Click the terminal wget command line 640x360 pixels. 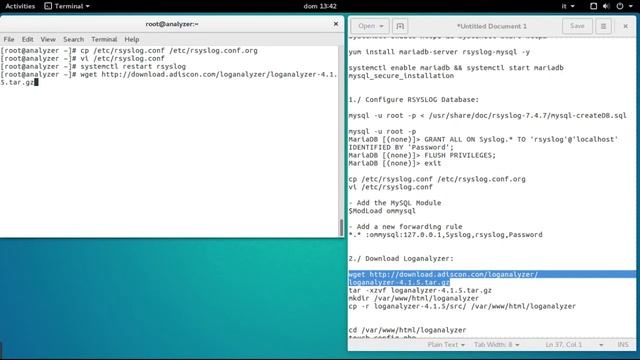tap(169, 78)
